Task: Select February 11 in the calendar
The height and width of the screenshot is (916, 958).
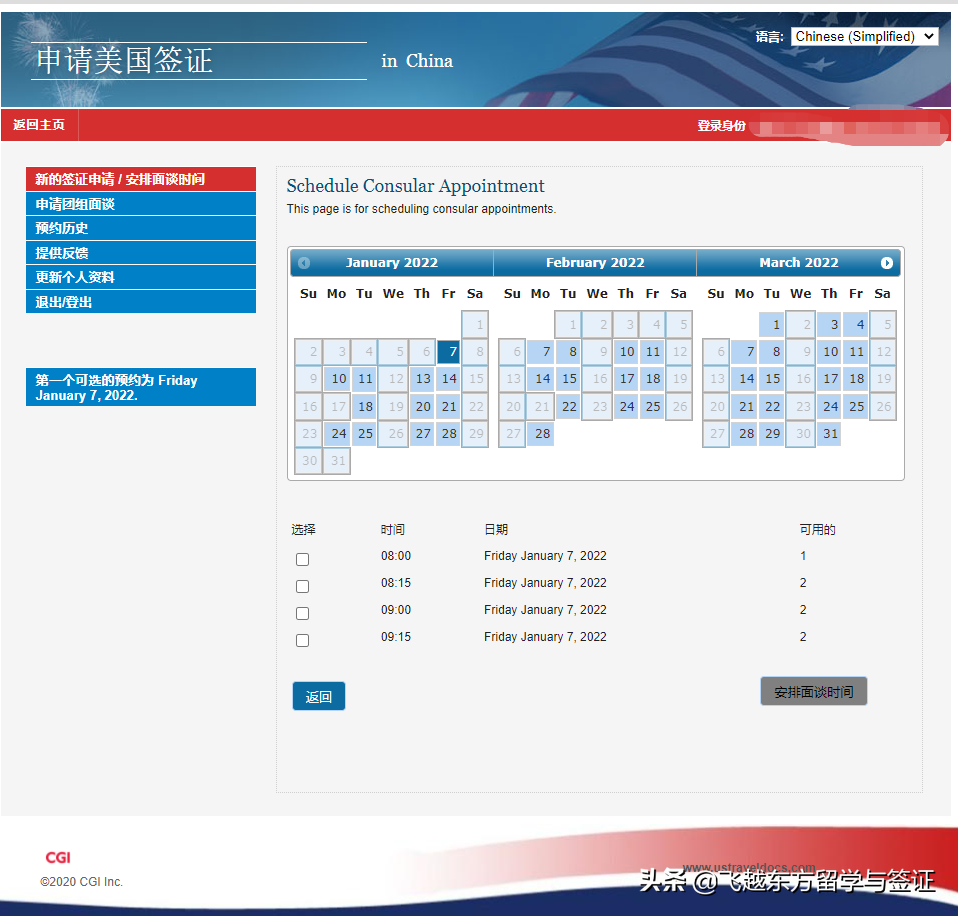Action: [653, 351]
